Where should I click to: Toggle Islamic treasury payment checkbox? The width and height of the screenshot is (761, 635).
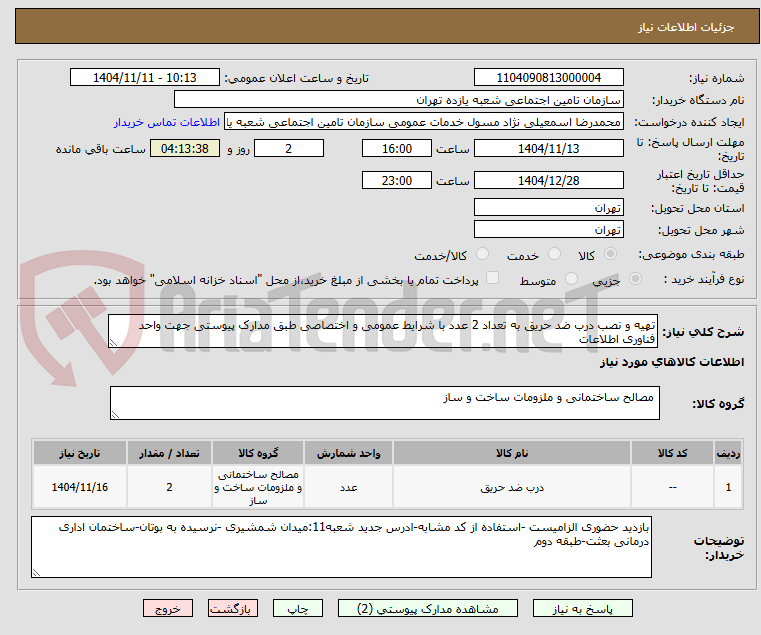point(493,278)
